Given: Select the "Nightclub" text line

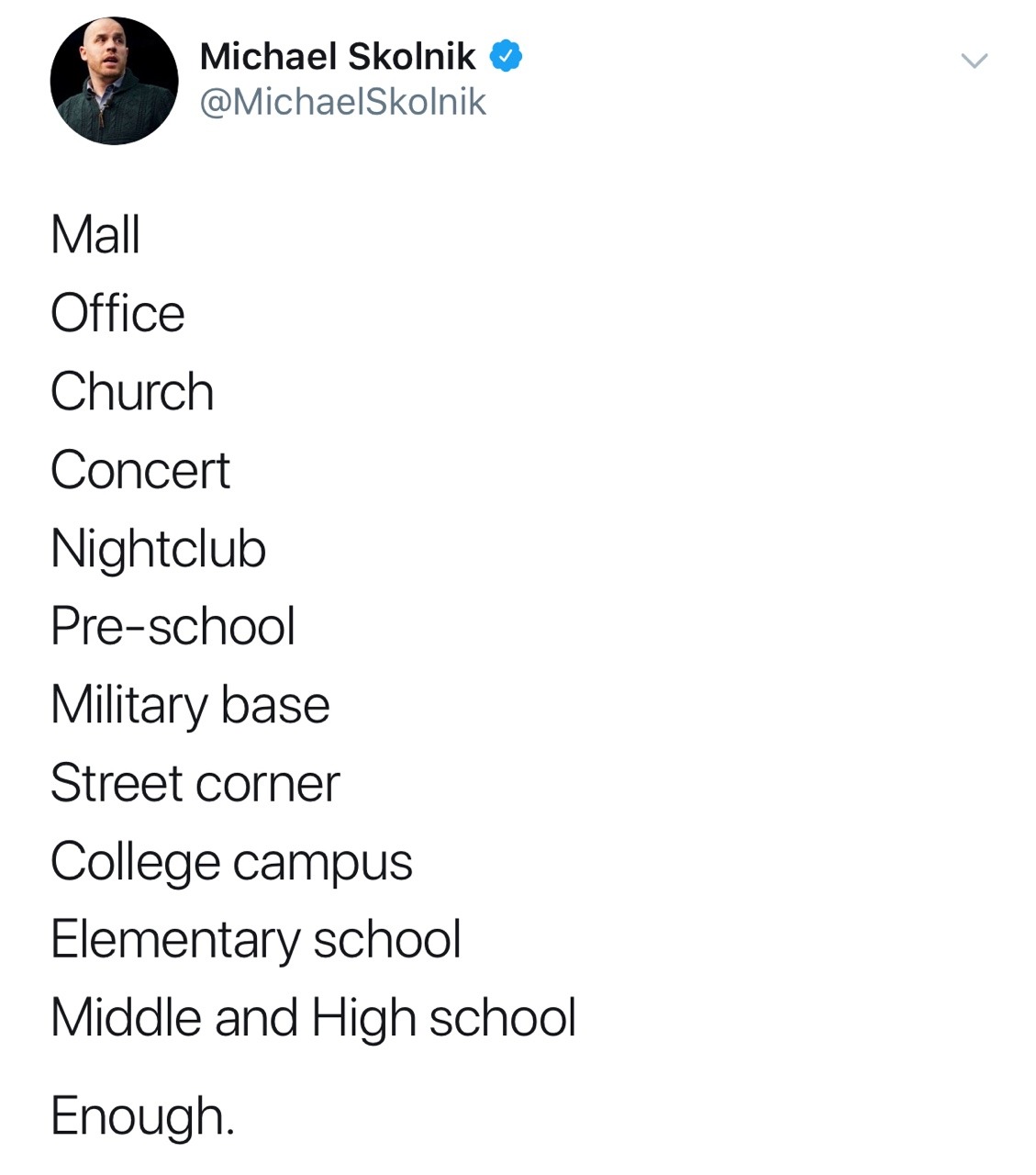Looking at the screenshot, I should pyautogui.click(x=158, y=549).
